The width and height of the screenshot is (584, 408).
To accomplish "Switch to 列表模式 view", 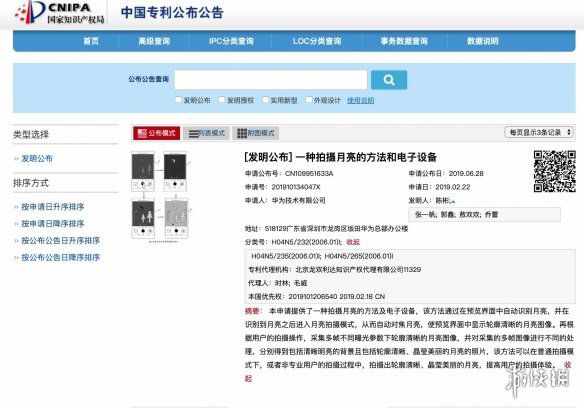I will [x=206, y=133].
